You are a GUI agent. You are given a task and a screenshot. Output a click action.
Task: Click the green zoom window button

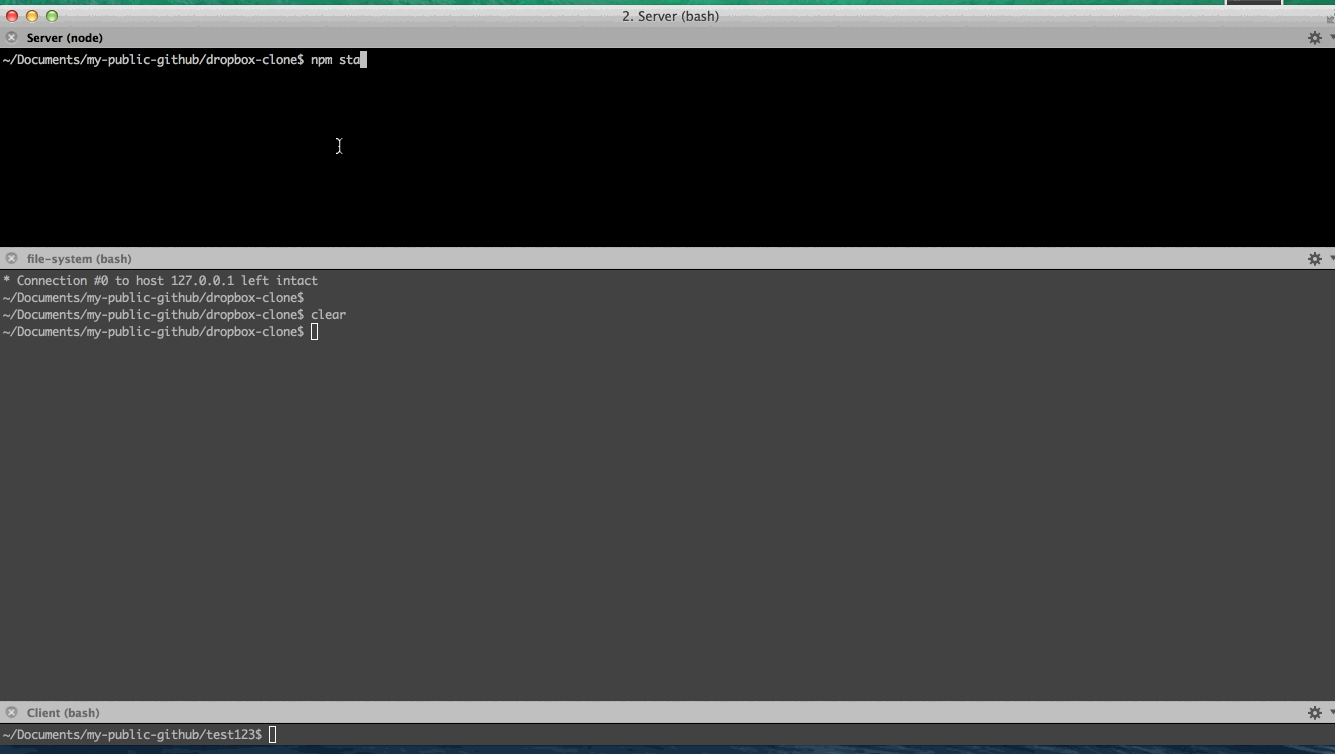52,16
